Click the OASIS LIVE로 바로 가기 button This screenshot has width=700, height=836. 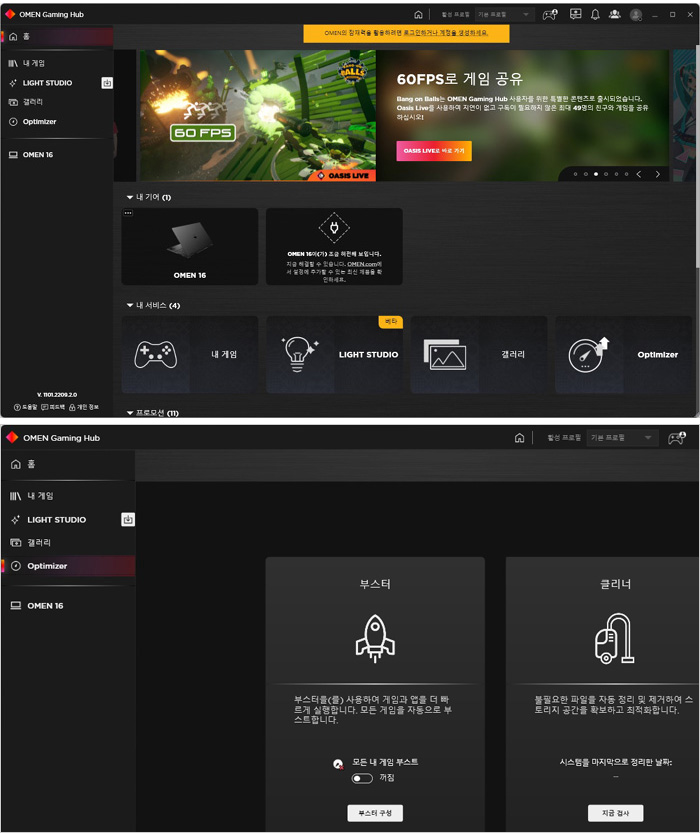[x=434, y=151]
